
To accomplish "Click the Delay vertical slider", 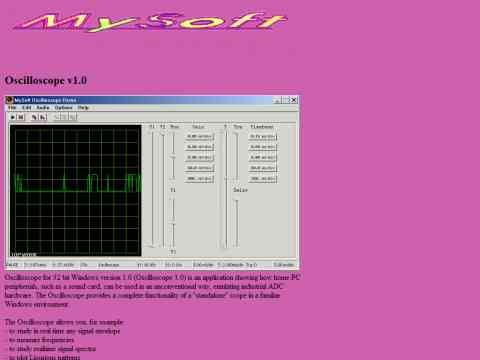I will pyautogui.click(x=236, y=223).
